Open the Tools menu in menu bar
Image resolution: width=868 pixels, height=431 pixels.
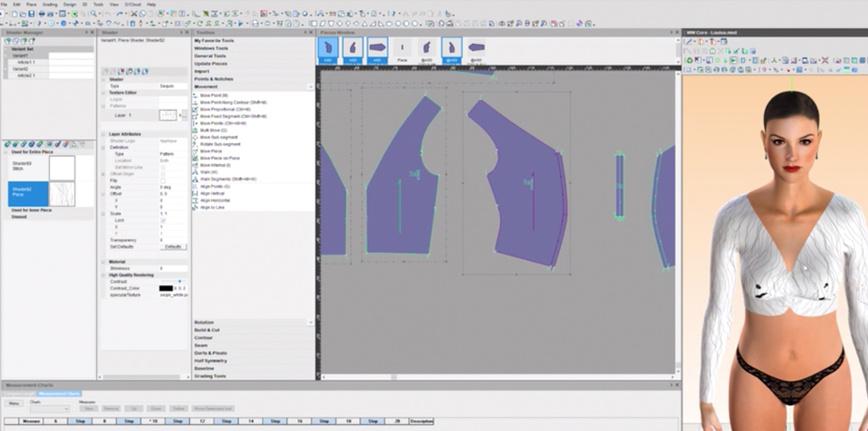tap(98, 4)
